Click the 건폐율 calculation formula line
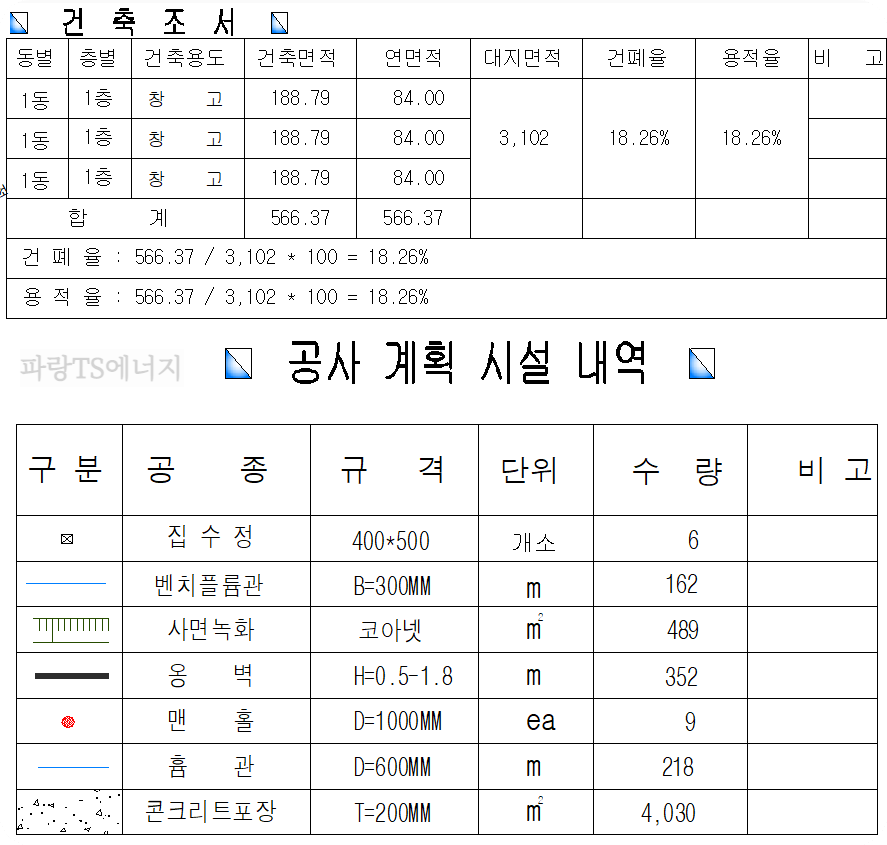Screen dimensions: 887x845 (225, 257)
